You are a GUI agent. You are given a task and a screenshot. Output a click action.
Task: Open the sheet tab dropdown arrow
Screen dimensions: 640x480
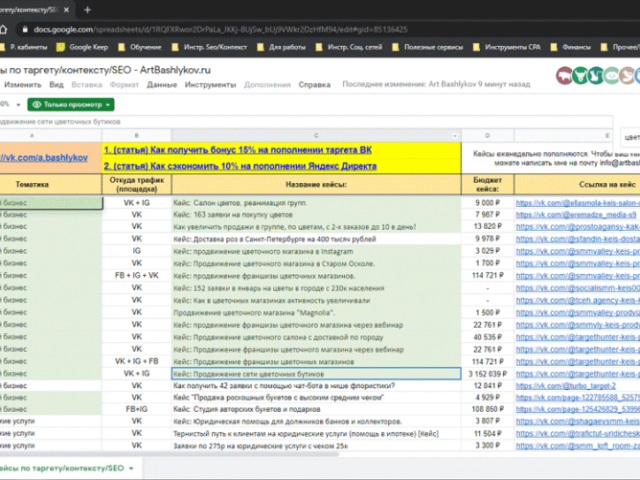[131, 468]
